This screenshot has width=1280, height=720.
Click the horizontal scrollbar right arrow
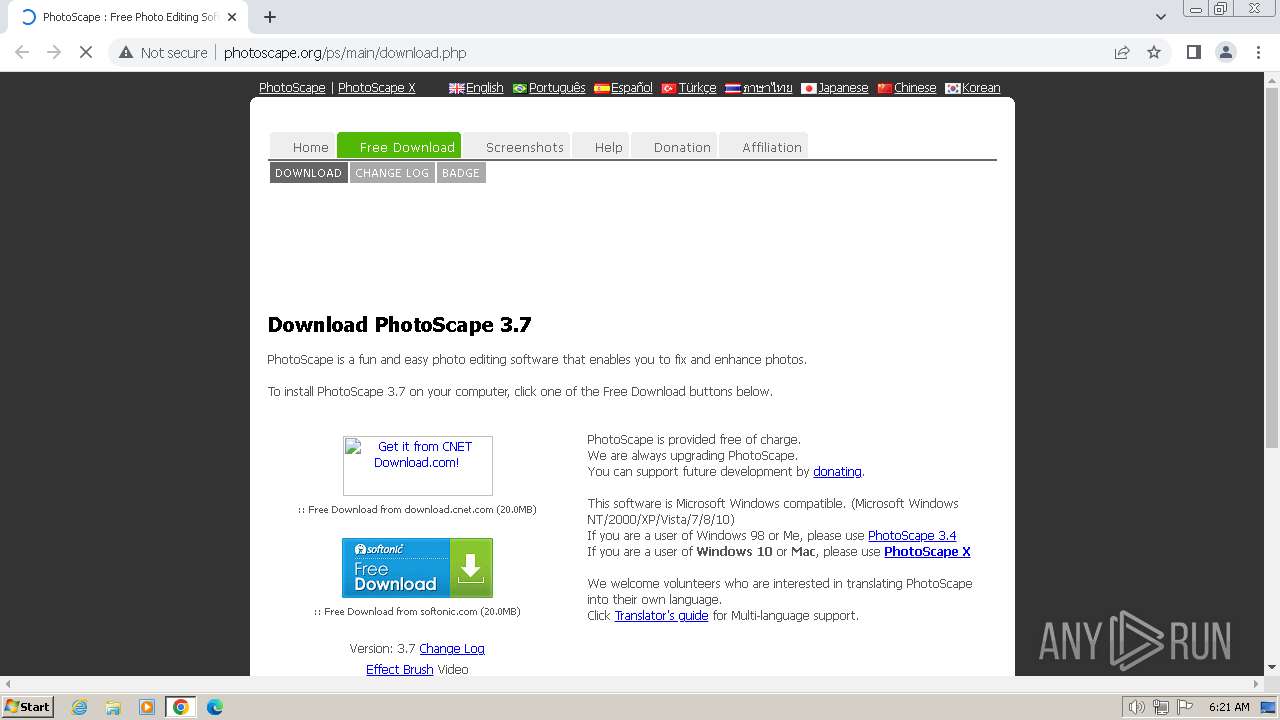coord(1255,684)
